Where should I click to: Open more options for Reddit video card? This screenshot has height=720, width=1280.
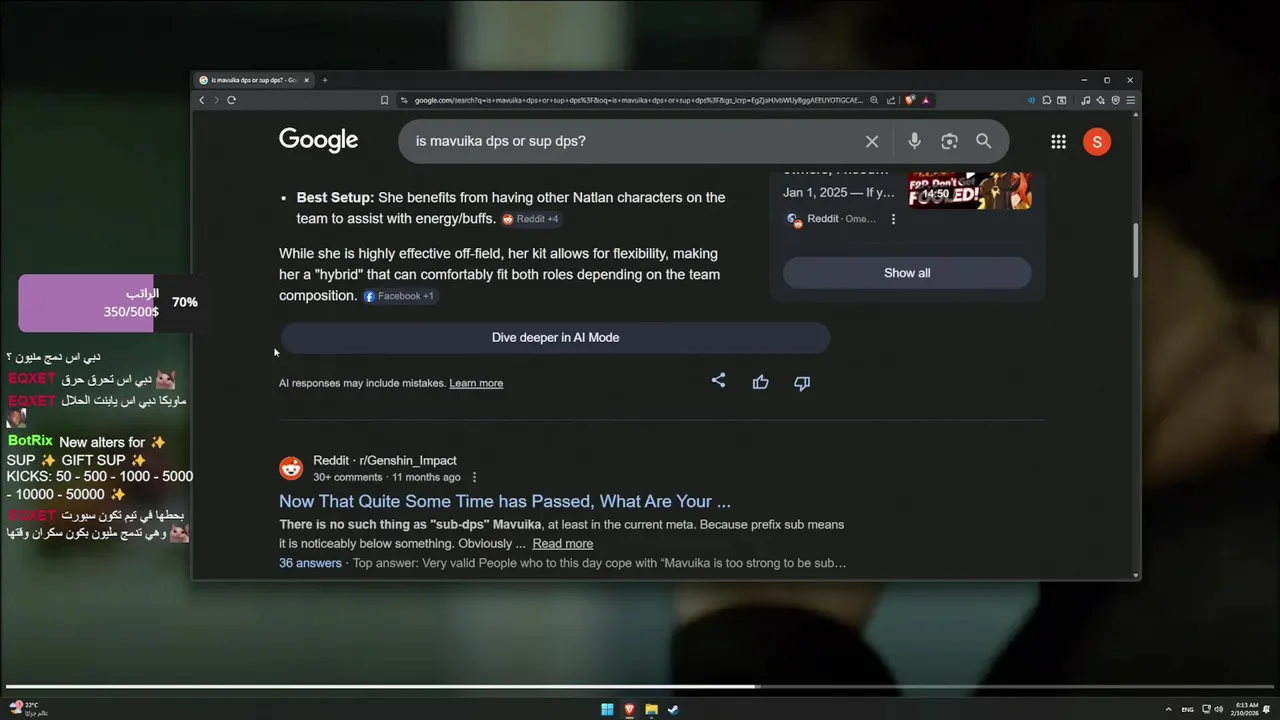[x=893, y=219]
